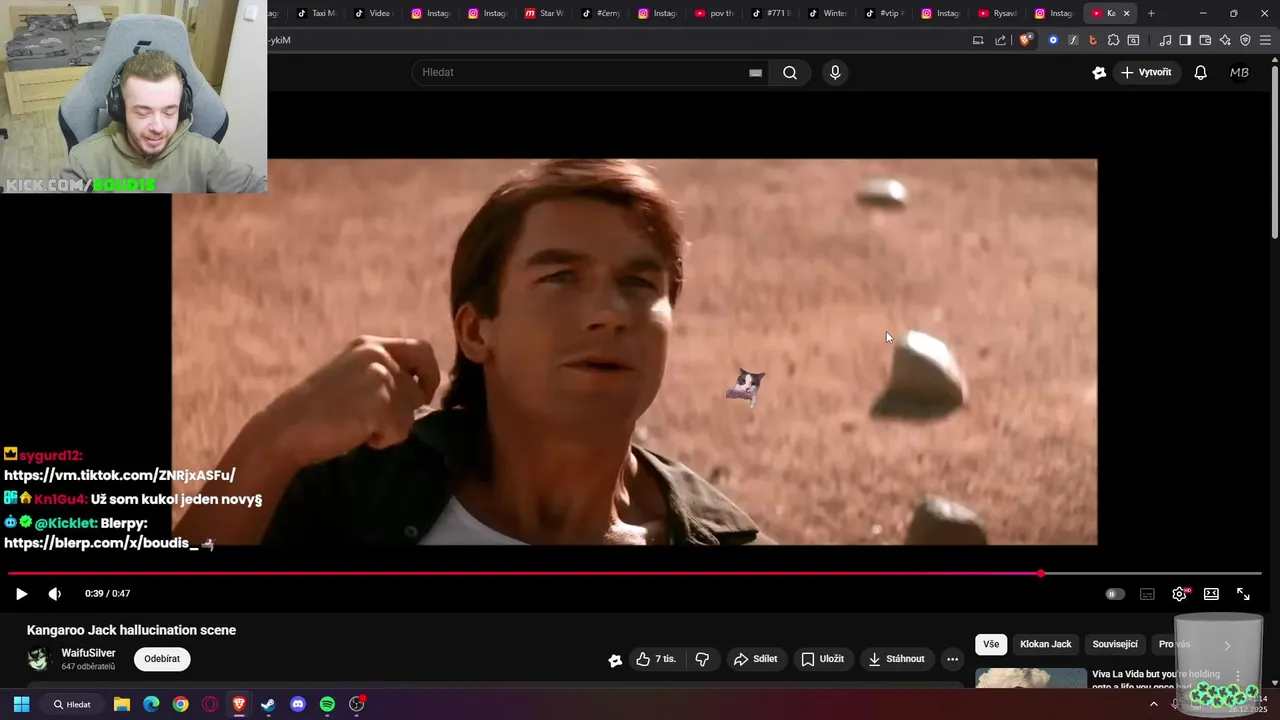Open the blerp.com/x/boudis_ chat link

click(x=101, y=543)
